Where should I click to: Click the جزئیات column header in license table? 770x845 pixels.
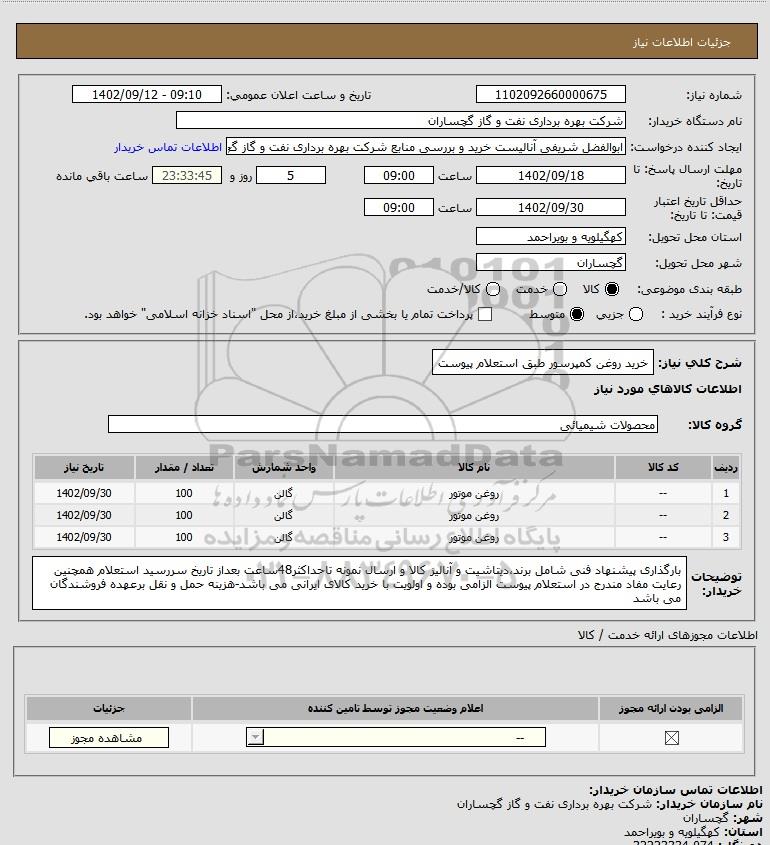pyautogui.click(x=109, y=708)
